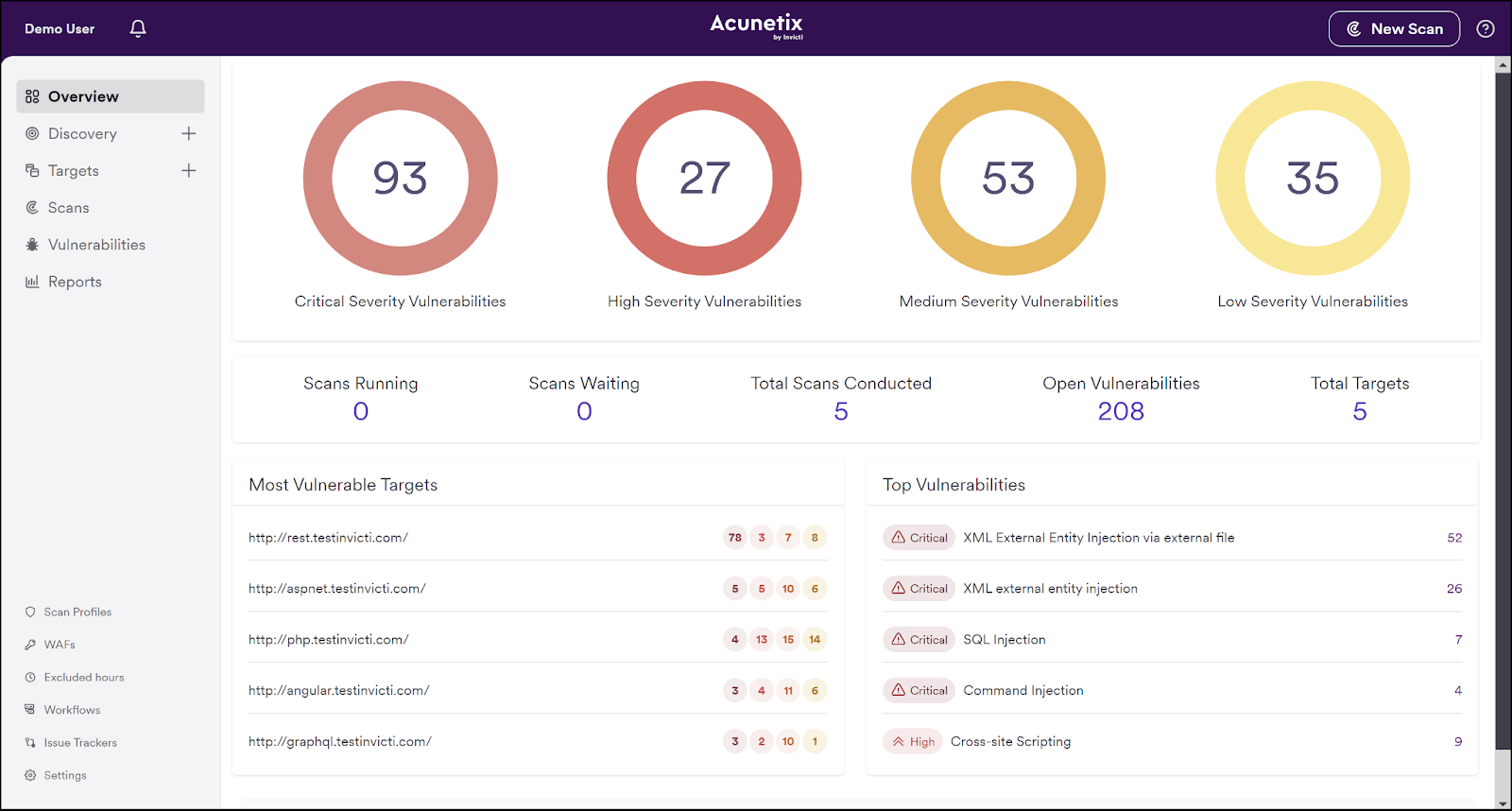Viewport: 1512px width, 811px height.
Task: Click the Targets icon in sidebar
Action: pyautogui.click(x=32, y=170)
